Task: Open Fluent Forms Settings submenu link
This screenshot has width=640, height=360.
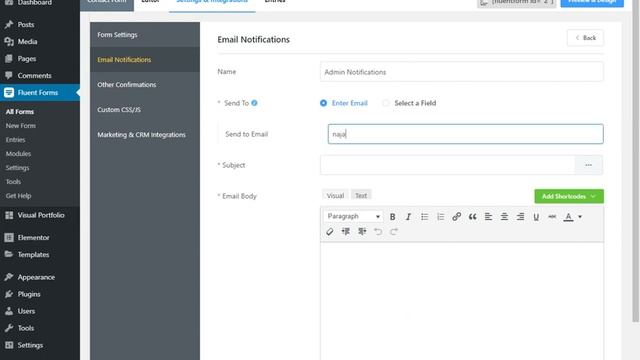Action: 17,168
